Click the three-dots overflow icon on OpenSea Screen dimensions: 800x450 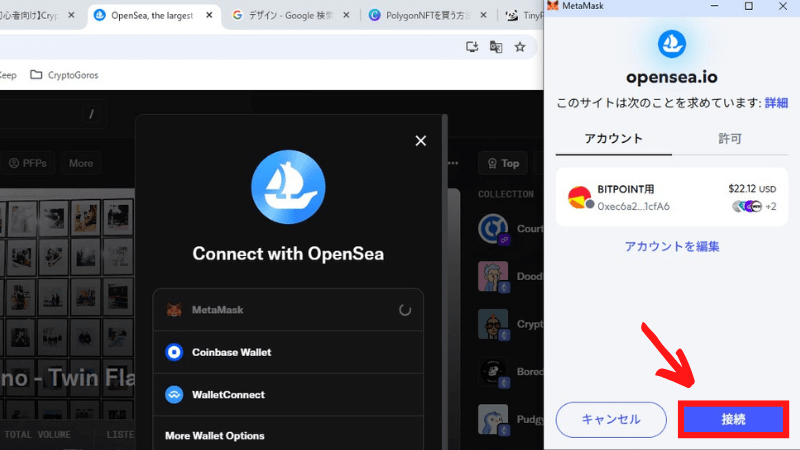453,163
